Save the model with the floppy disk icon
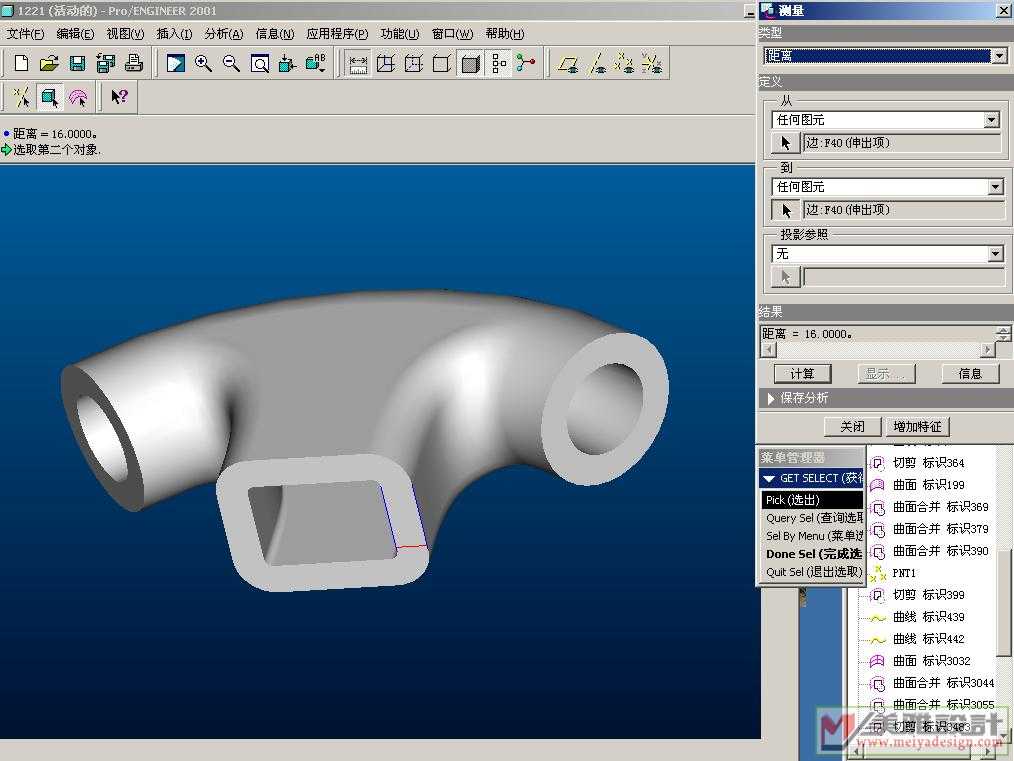The height and width of the screenshot is (761, 1014). point(77,63)
